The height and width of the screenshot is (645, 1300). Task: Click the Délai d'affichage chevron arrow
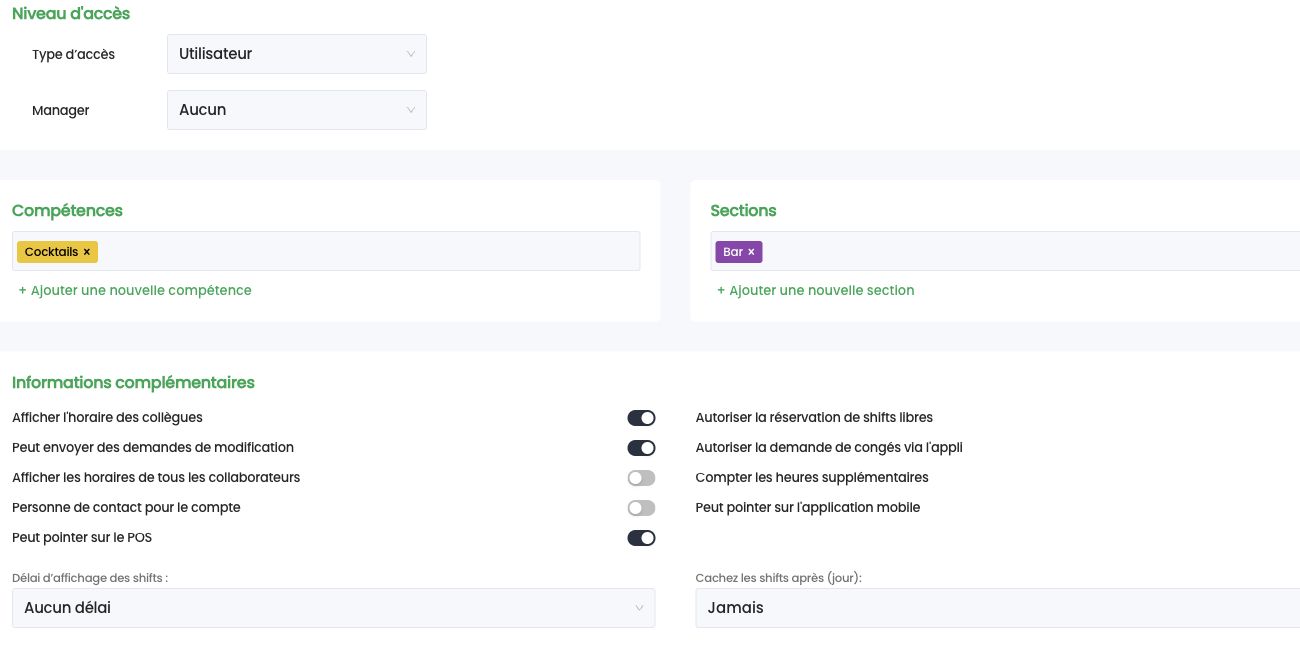pyautogui.click(x=639, y=608)
